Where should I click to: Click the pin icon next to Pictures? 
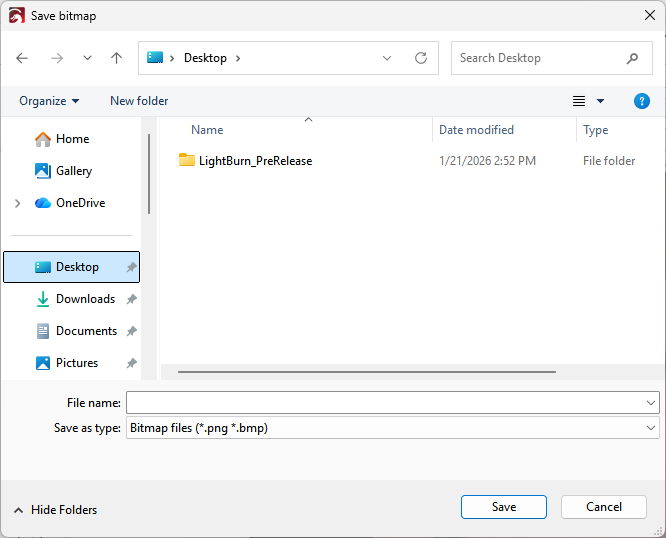(x=131, y=363)
